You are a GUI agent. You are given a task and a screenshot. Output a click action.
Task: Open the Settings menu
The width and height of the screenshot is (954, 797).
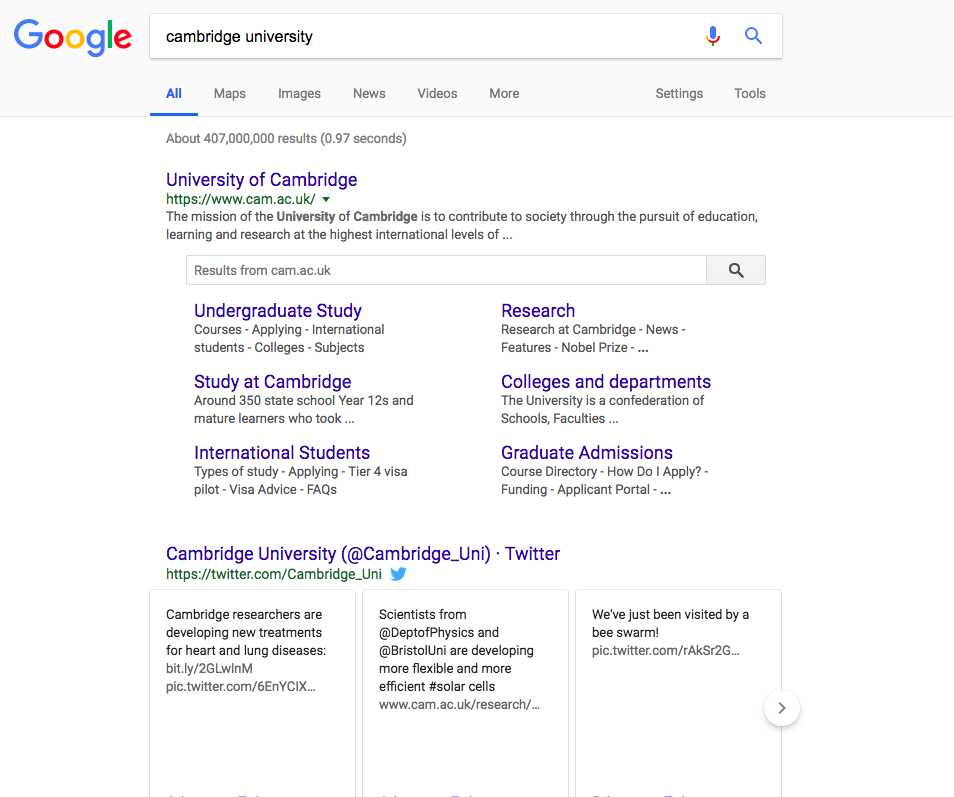click(x=679, y=93)
